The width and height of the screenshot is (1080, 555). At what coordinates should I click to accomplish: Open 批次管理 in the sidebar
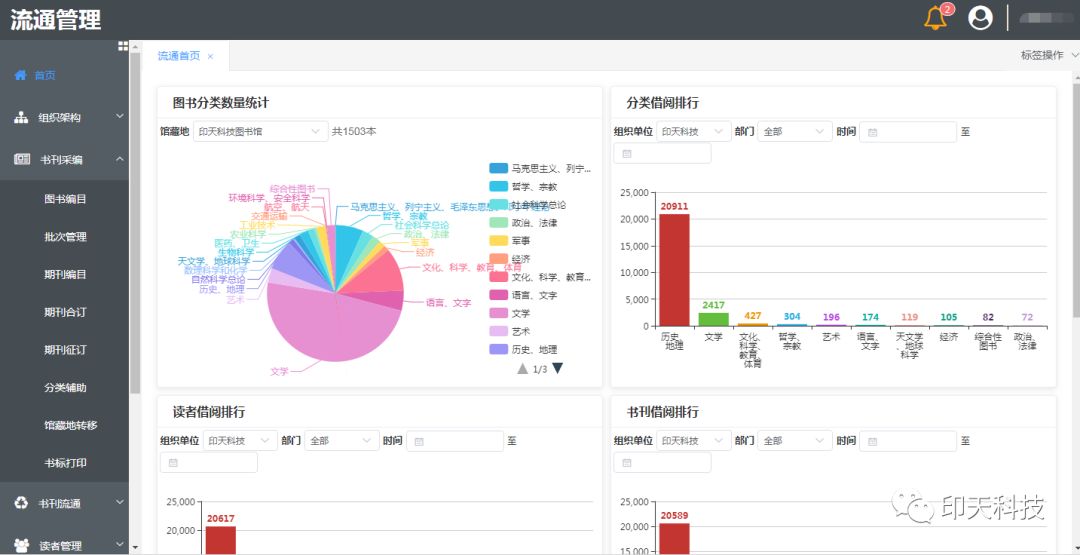point(65,237)
